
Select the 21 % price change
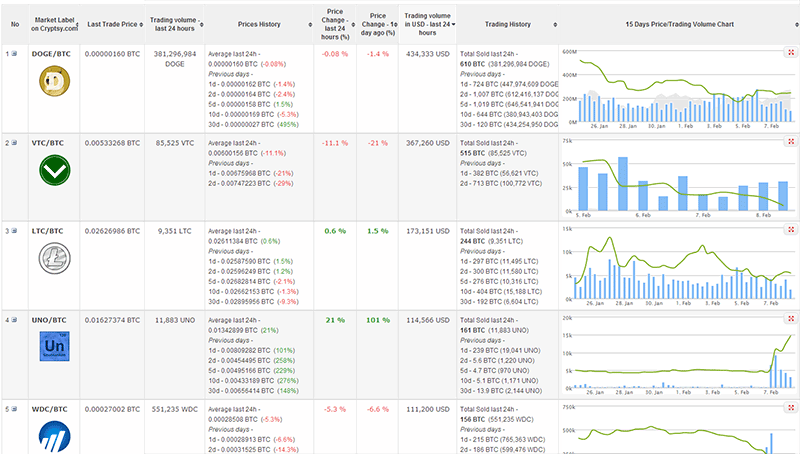pyautogui.click(x=335, y=320)
